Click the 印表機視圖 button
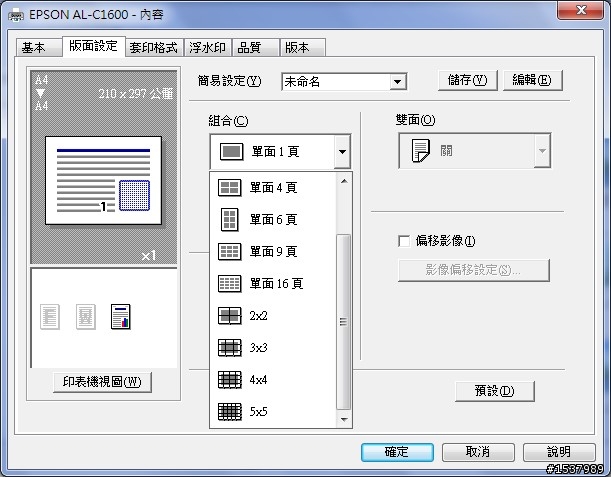The height and width of the screenshot is (477, 611). (102, 382)
